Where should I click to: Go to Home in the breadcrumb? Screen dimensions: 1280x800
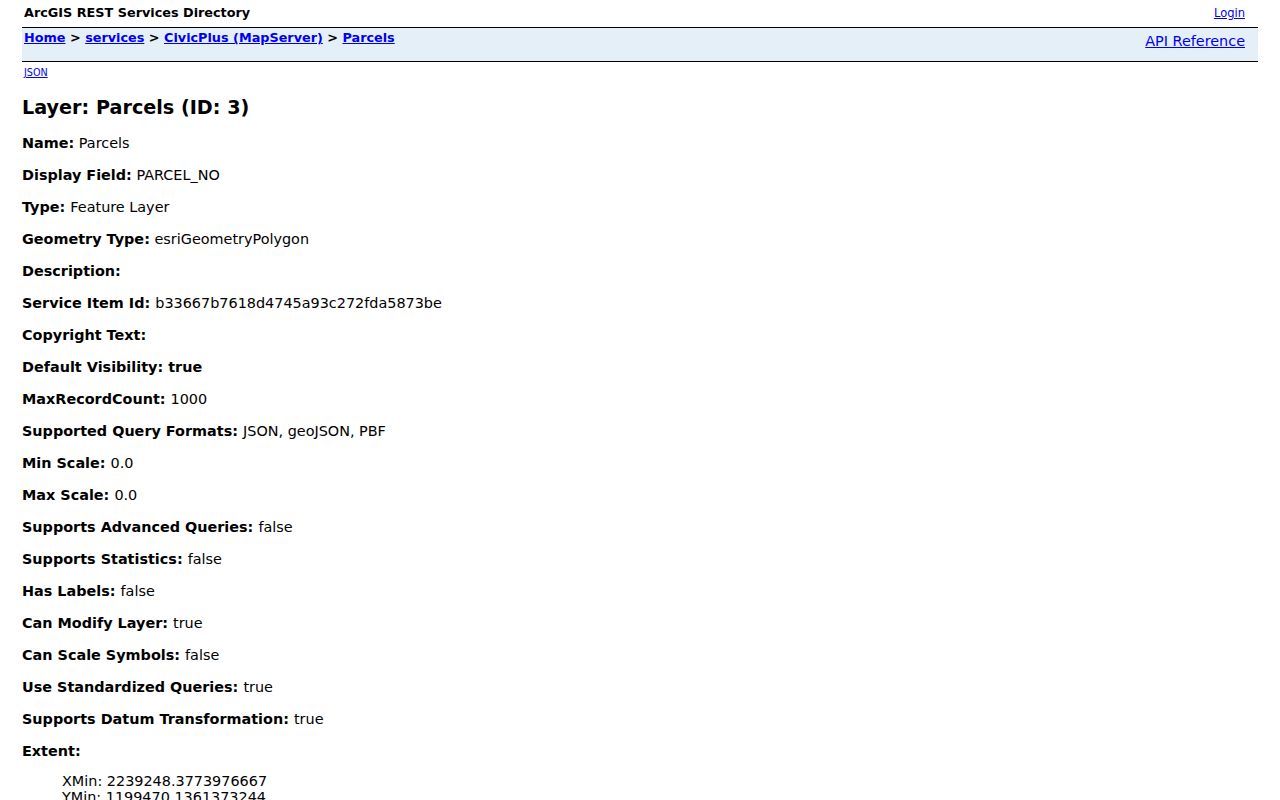(45, 38)
